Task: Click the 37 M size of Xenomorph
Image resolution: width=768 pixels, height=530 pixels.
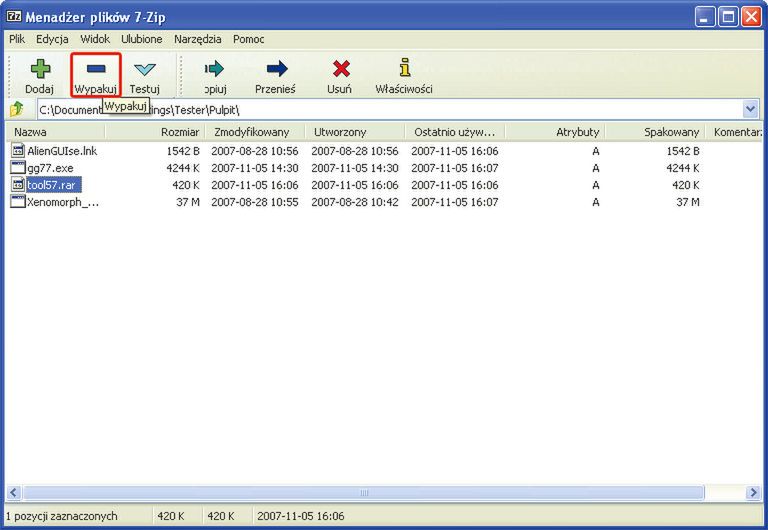Action: coord(188,202)
